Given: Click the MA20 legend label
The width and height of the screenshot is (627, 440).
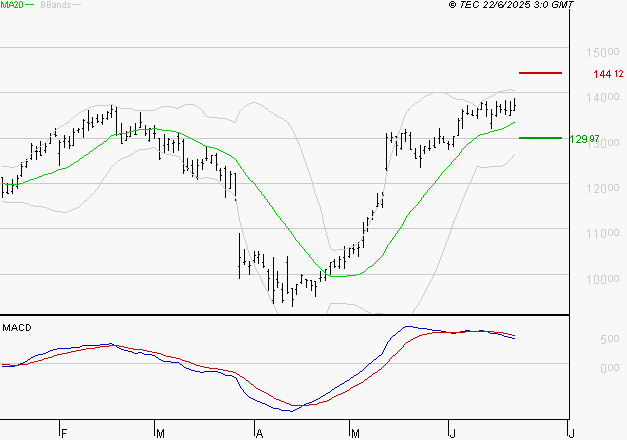Looking at the screenshot, I should coord(12,5).
